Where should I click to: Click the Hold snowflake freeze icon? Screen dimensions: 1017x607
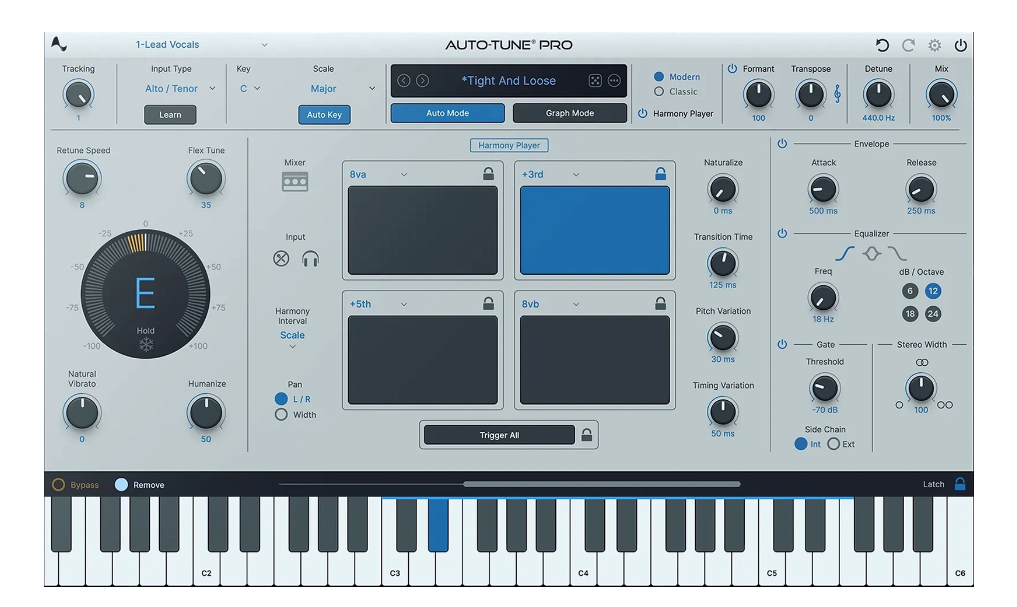click(x=146, y=344)
